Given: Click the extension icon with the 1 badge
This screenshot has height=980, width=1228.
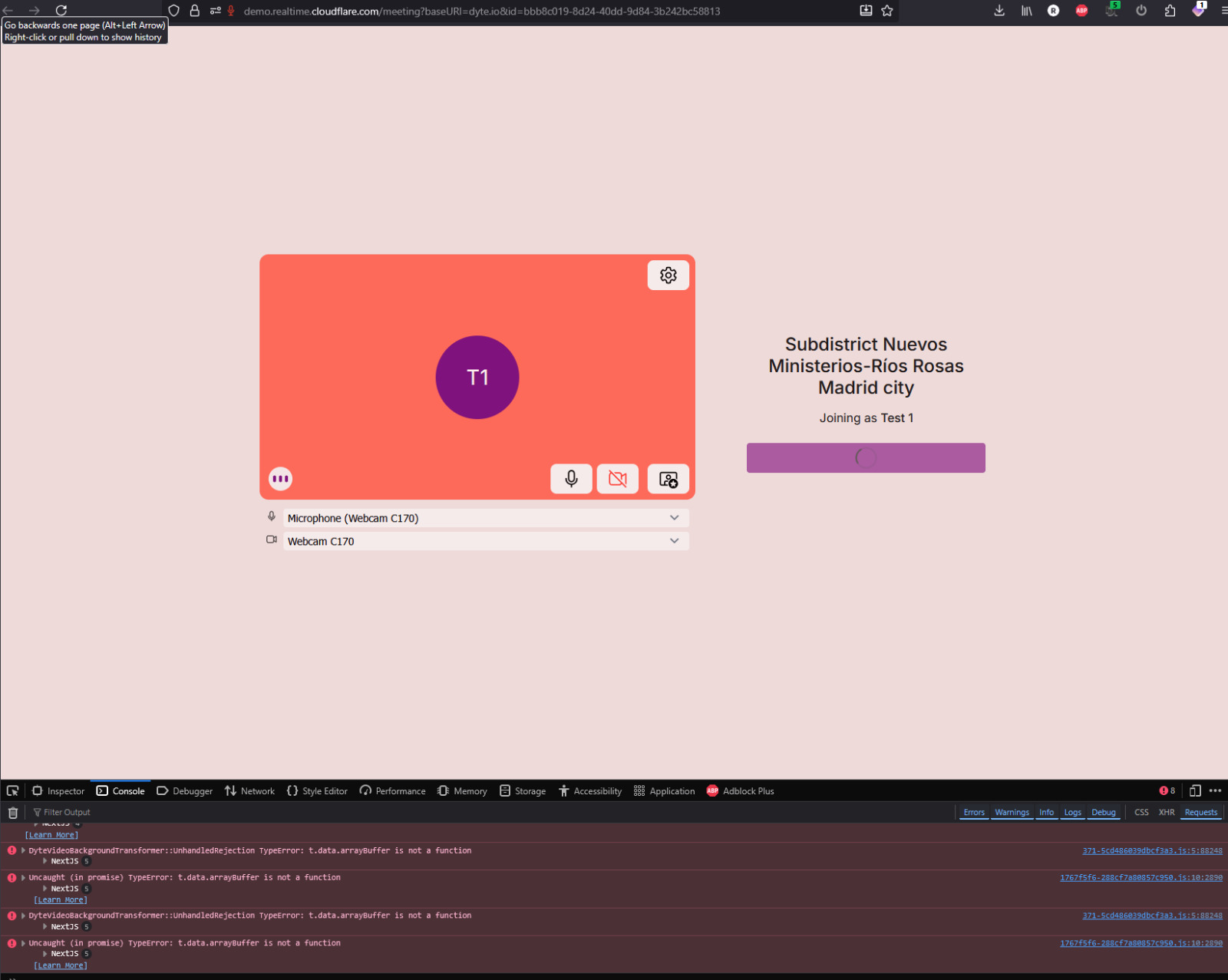Looking at the screenshot, I should coord(1199,10).
